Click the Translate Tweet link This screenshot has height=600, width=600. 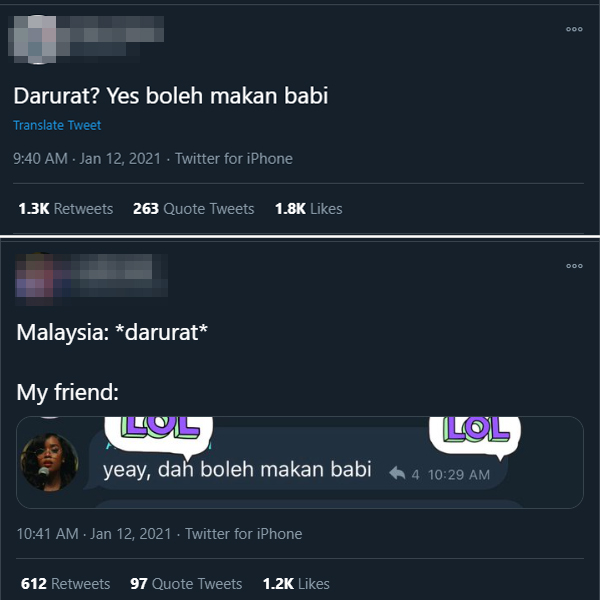(57, 125)
